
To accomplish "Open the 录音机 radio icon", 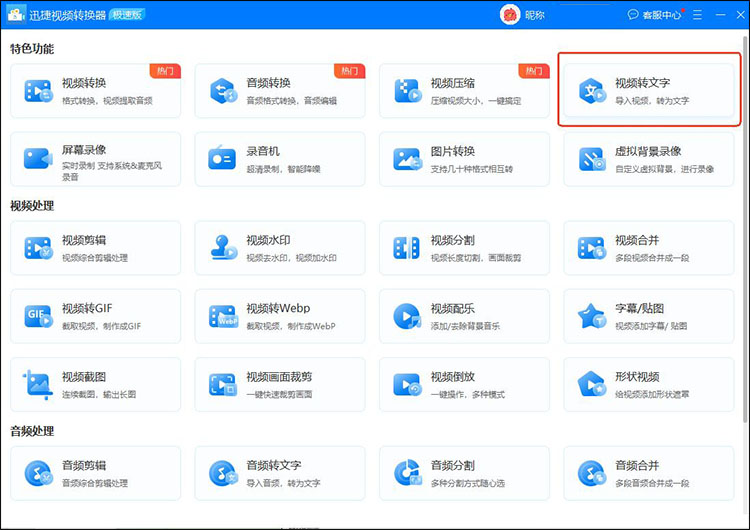I will (222, 158).
